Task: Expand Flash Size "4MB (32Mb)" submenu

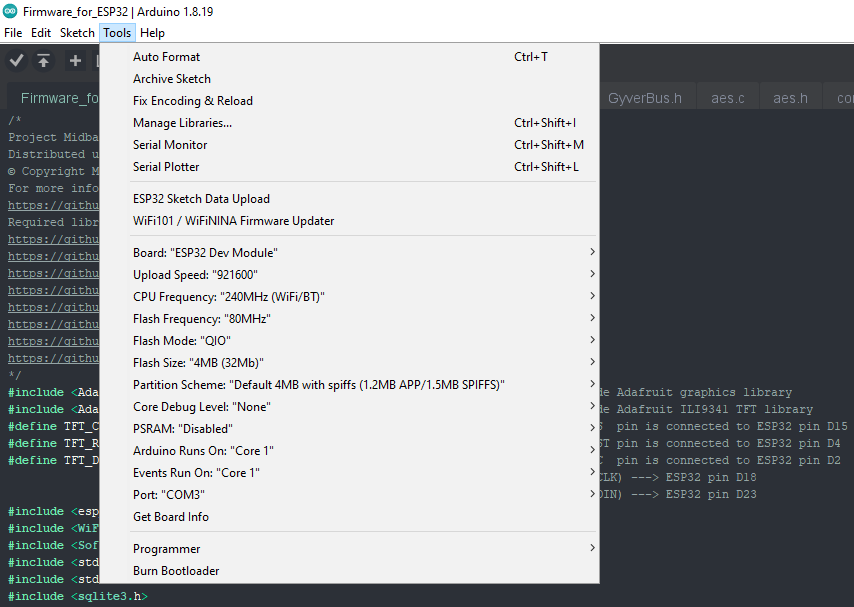Action: pyautogui.click(x=349, y=362)
